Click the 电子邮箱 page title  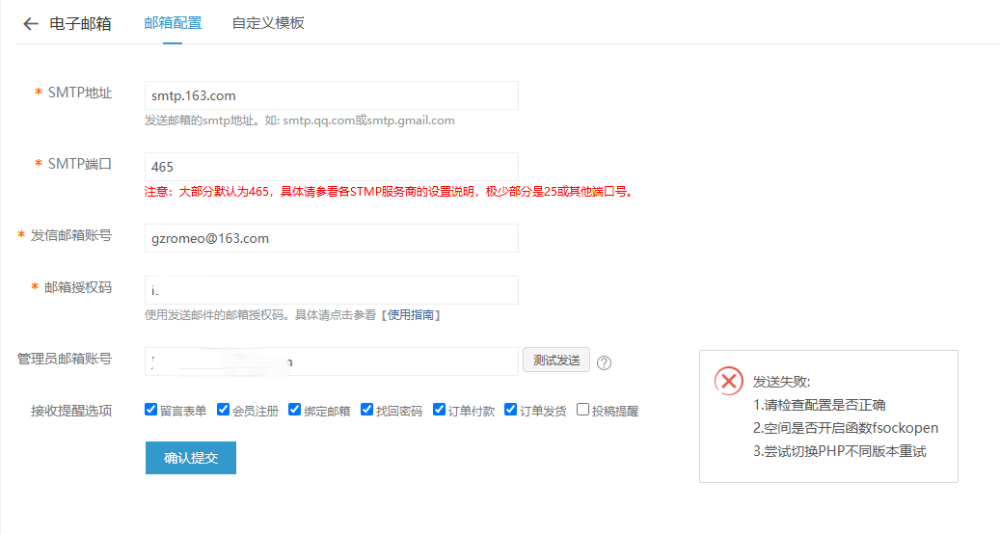tap(80, 24)
